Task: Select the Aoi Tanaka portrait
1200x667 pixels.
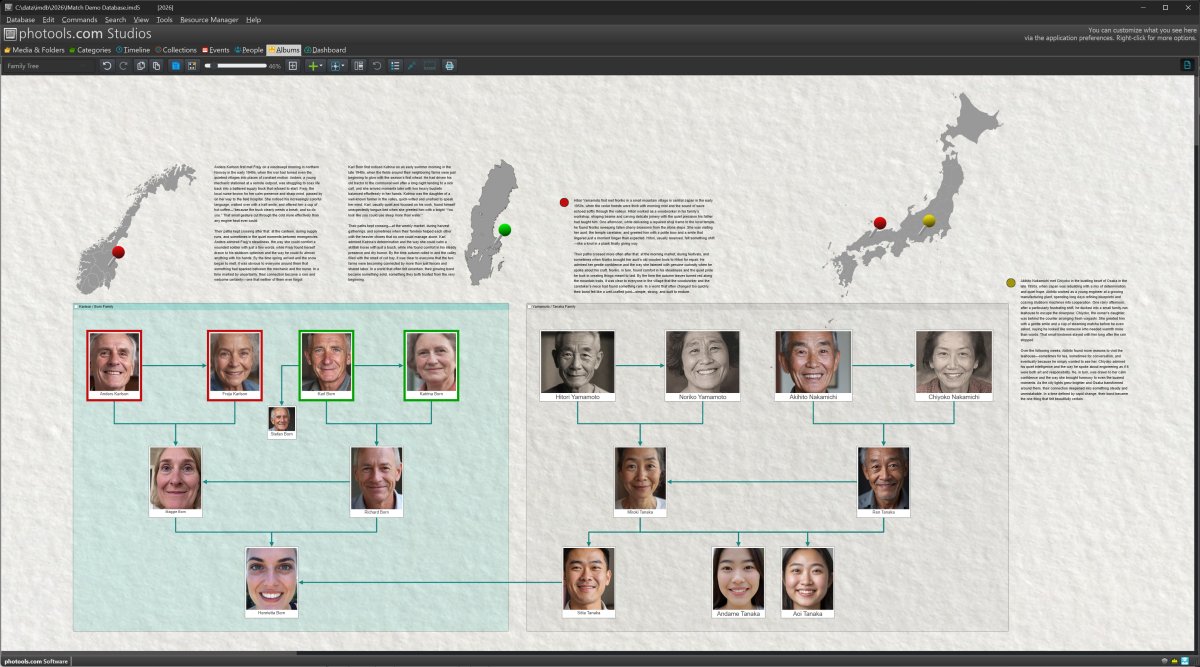Action: 808,581
